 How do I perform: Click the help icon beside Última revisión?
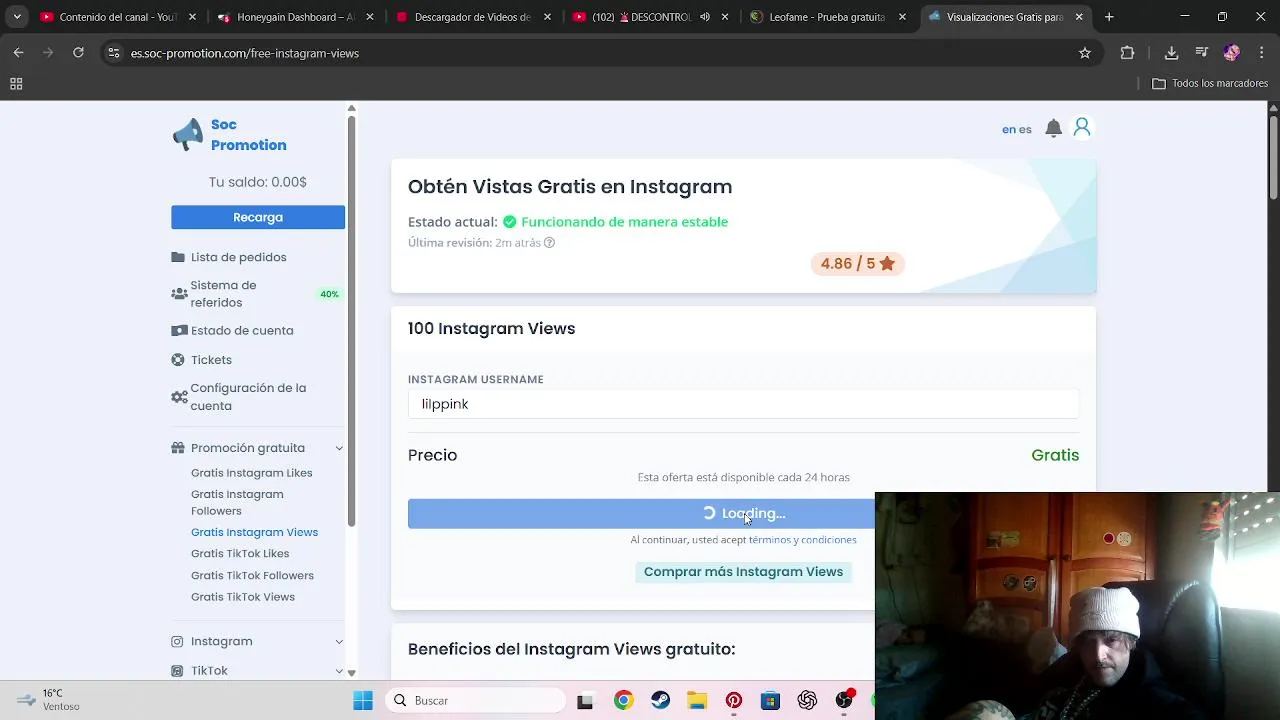[549, 243]
